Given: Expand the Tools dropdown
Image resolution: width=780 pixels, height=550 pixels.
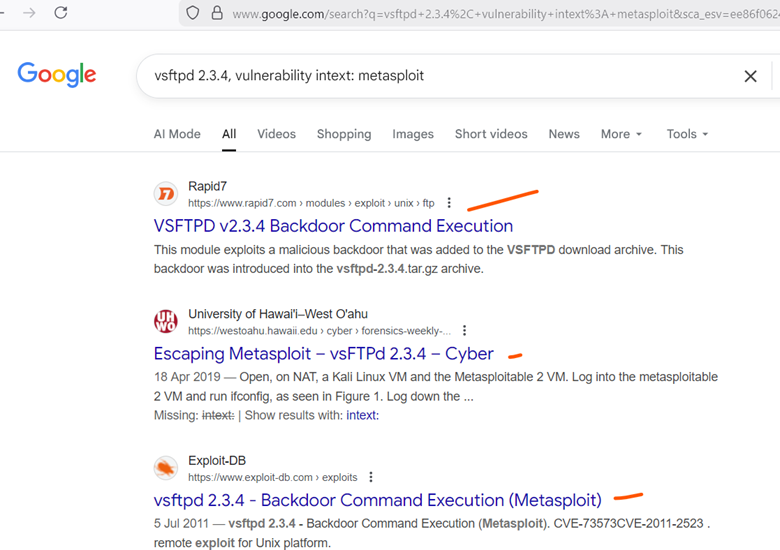Looking at the screenshot, I should [687, 134].
